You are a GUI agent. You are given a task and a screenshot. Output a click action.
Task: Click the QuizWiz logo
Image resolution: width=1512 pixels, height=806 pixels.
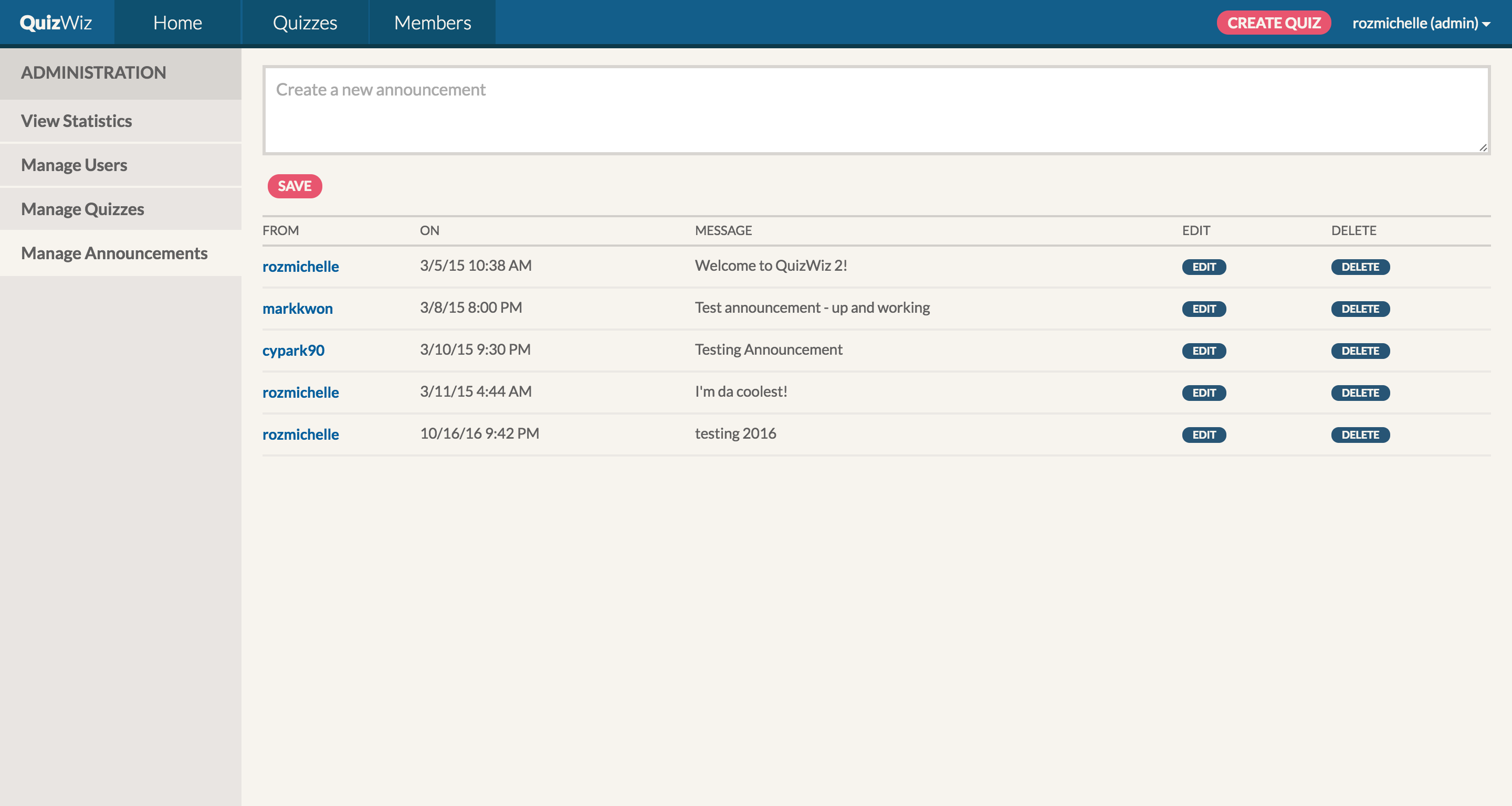[56, 22]
